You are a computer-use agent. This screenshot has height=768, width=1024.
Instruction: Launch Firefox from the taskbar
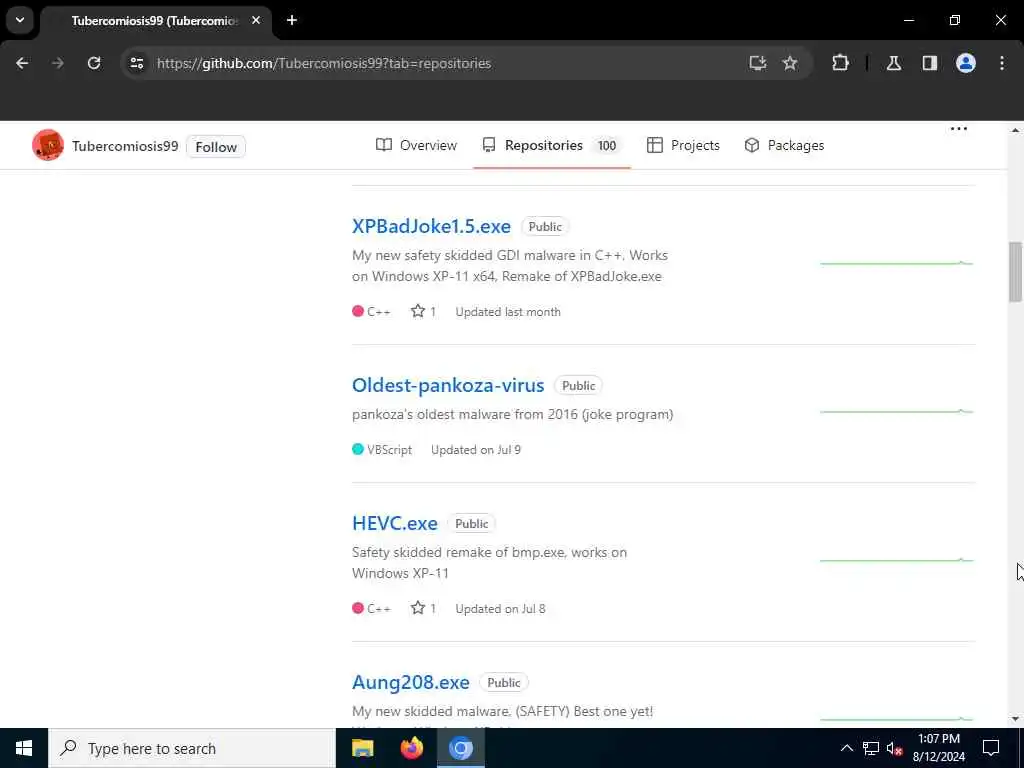point(411,748)
